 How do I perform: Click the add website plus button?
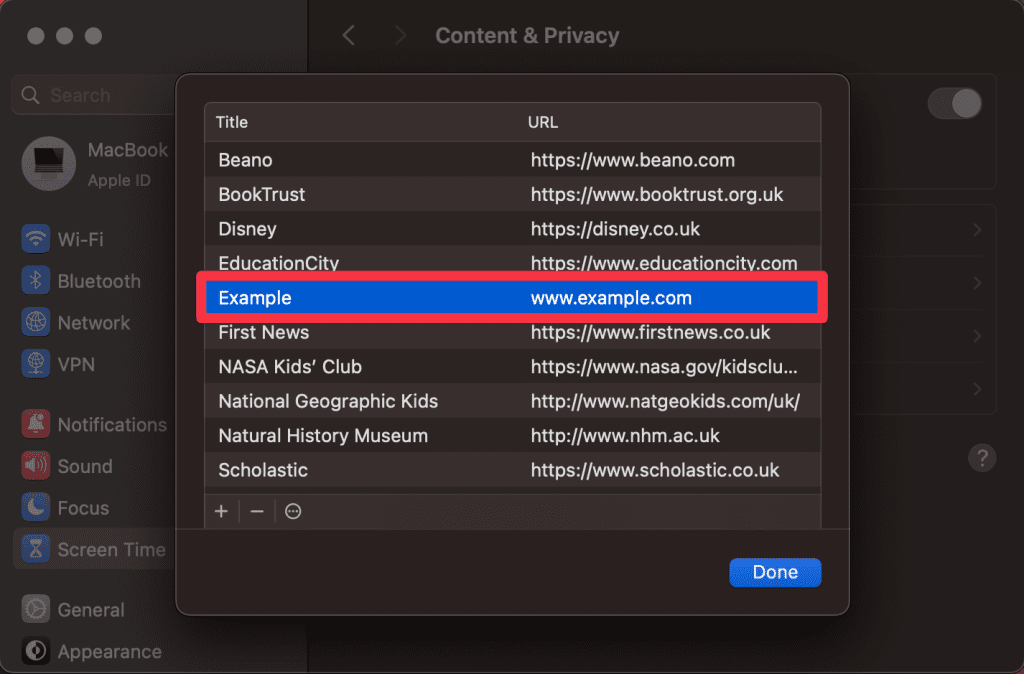click(x=221, y=511)
